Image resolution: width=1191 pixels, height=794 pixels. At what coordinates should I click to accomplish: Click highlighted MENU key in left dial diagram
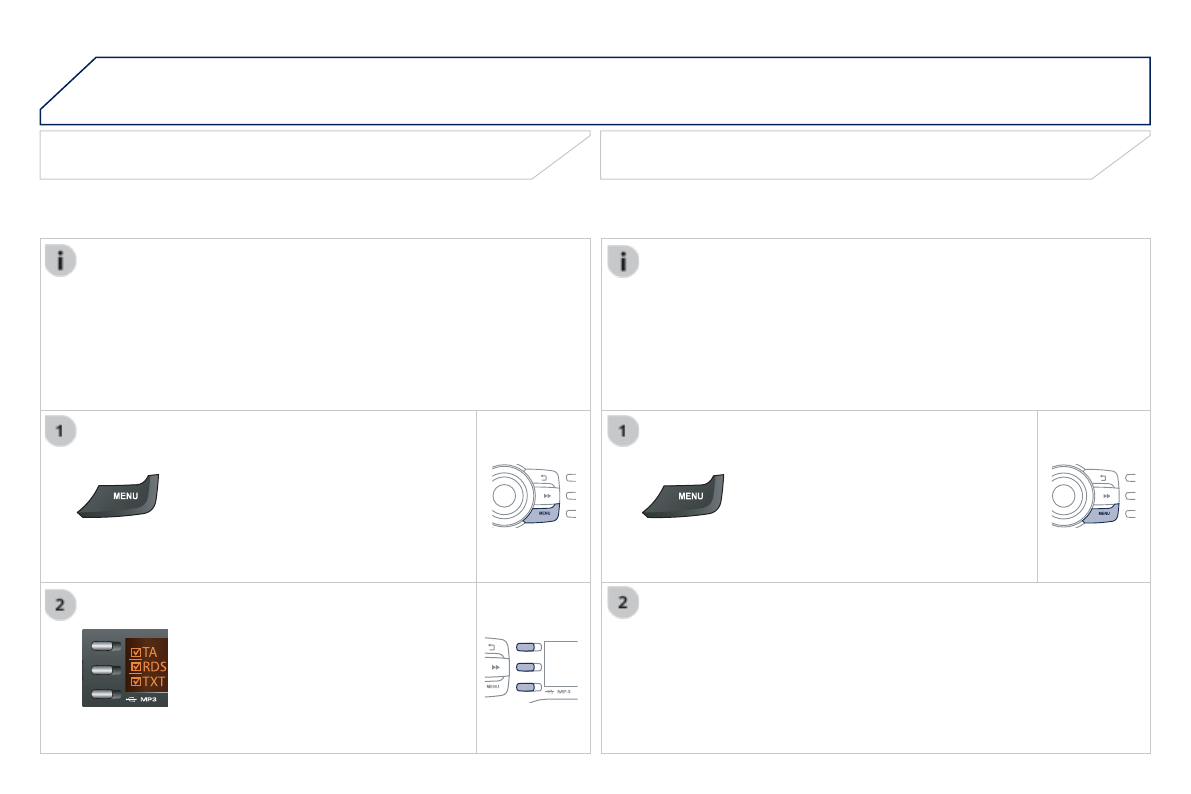(545, 512)
